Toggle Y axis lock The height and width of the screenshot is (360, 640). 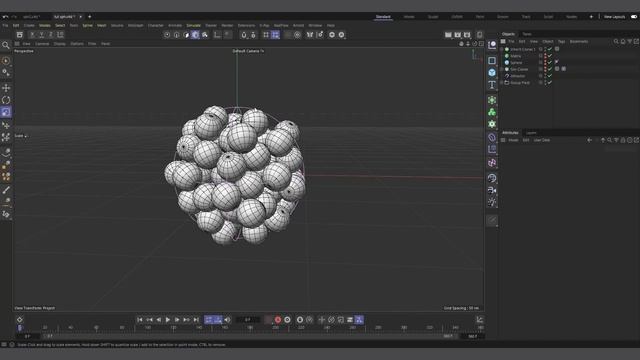(42, 35)
